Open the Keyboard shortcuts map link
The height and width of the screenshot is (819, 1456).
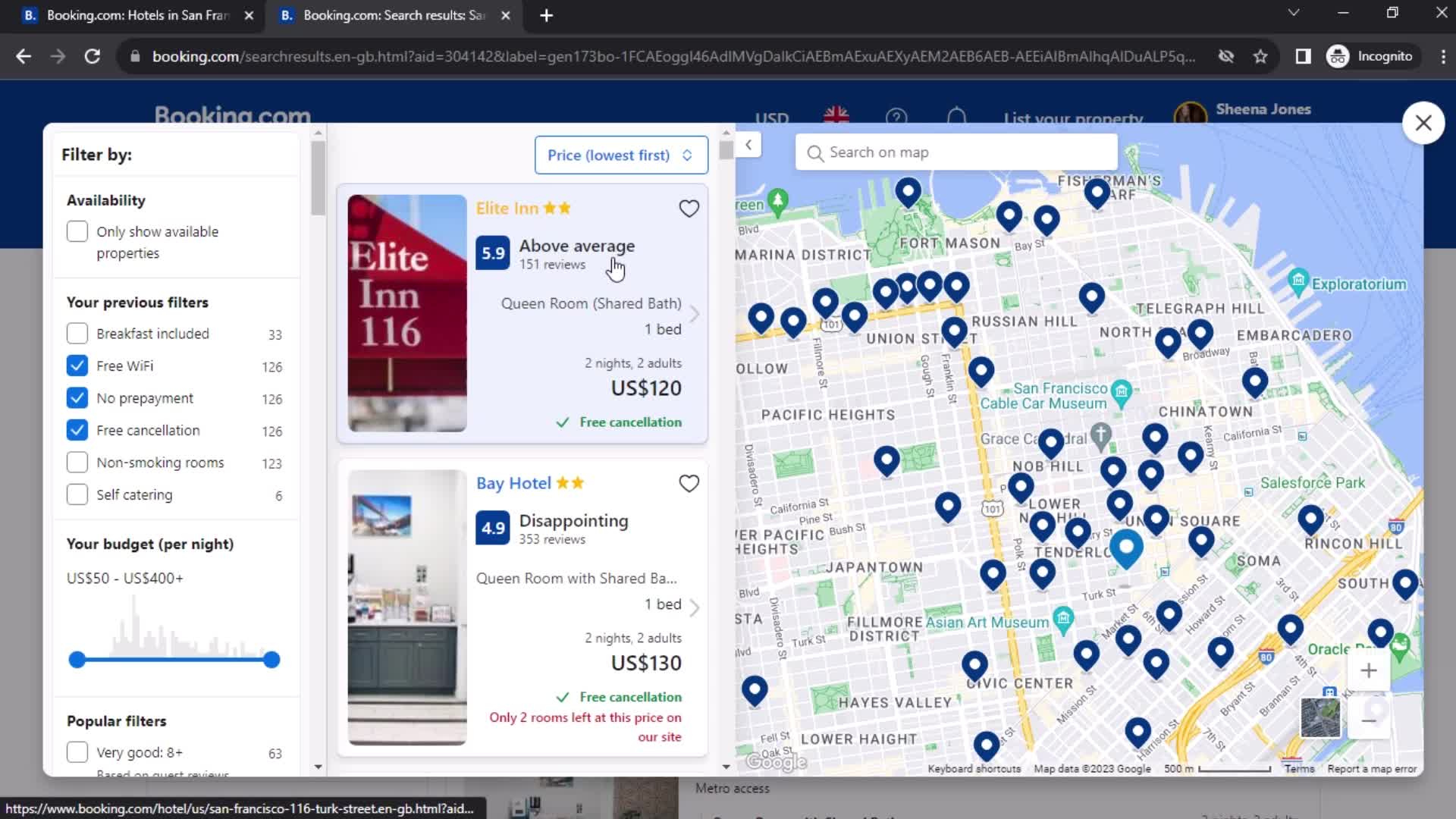coord(974,769)
